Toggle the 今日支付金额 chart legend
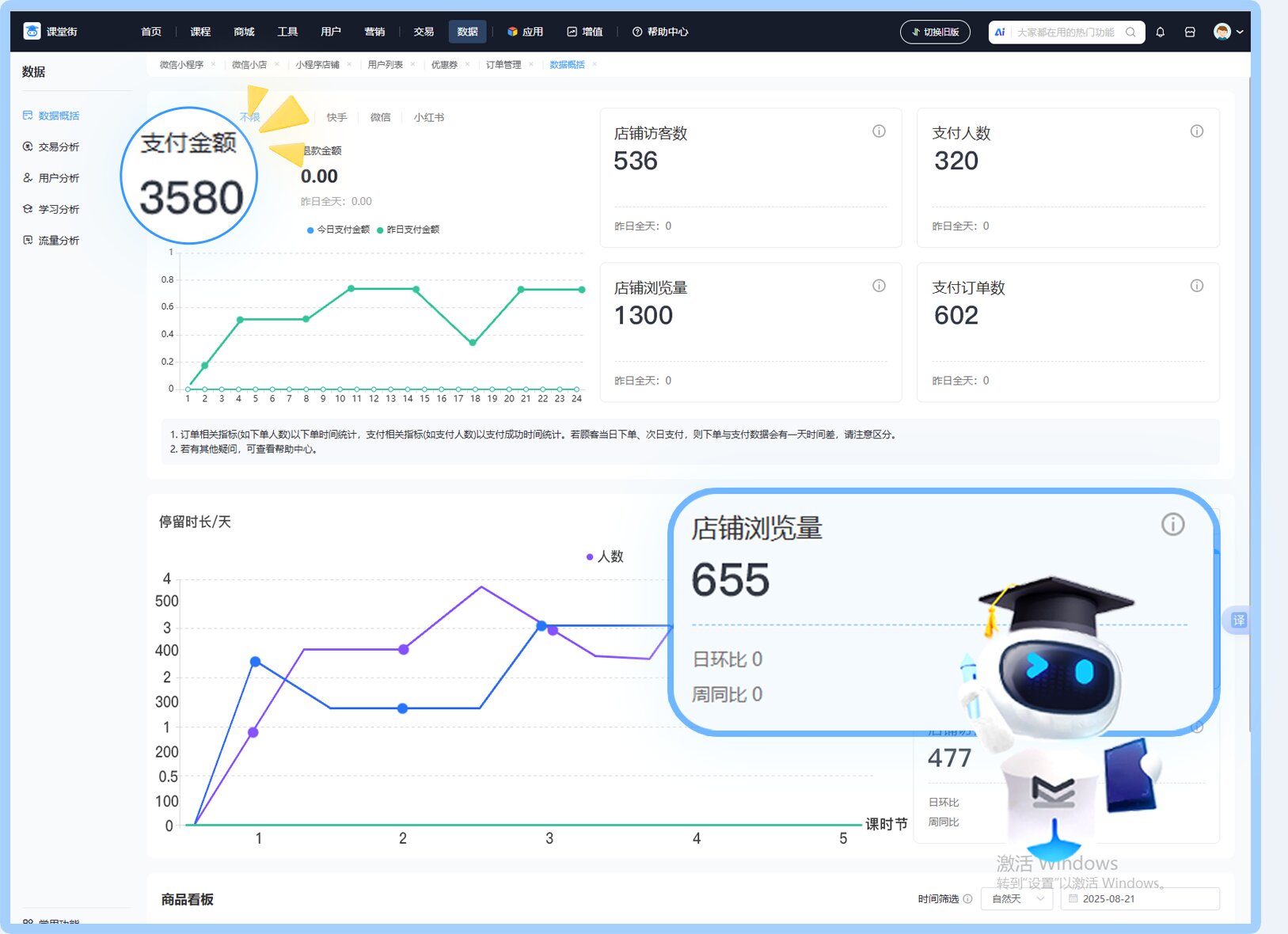Image resolution: width=1288 pixels, height=934 pixels. pyautogui.click(x=339, y=230)
